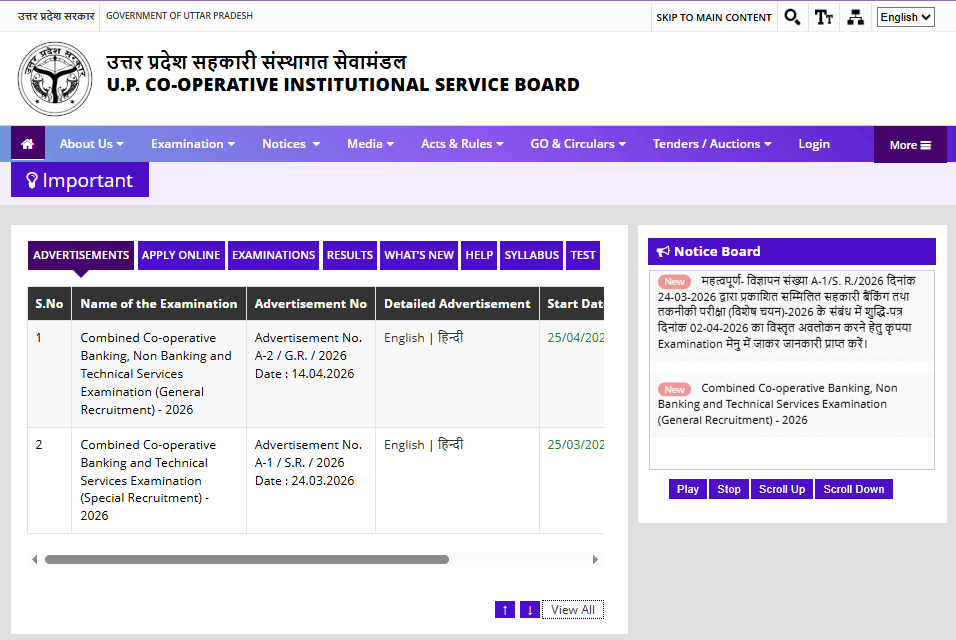Click the megaphone icon on Notice Board
The image size is (956, 640).
point(664,251)
